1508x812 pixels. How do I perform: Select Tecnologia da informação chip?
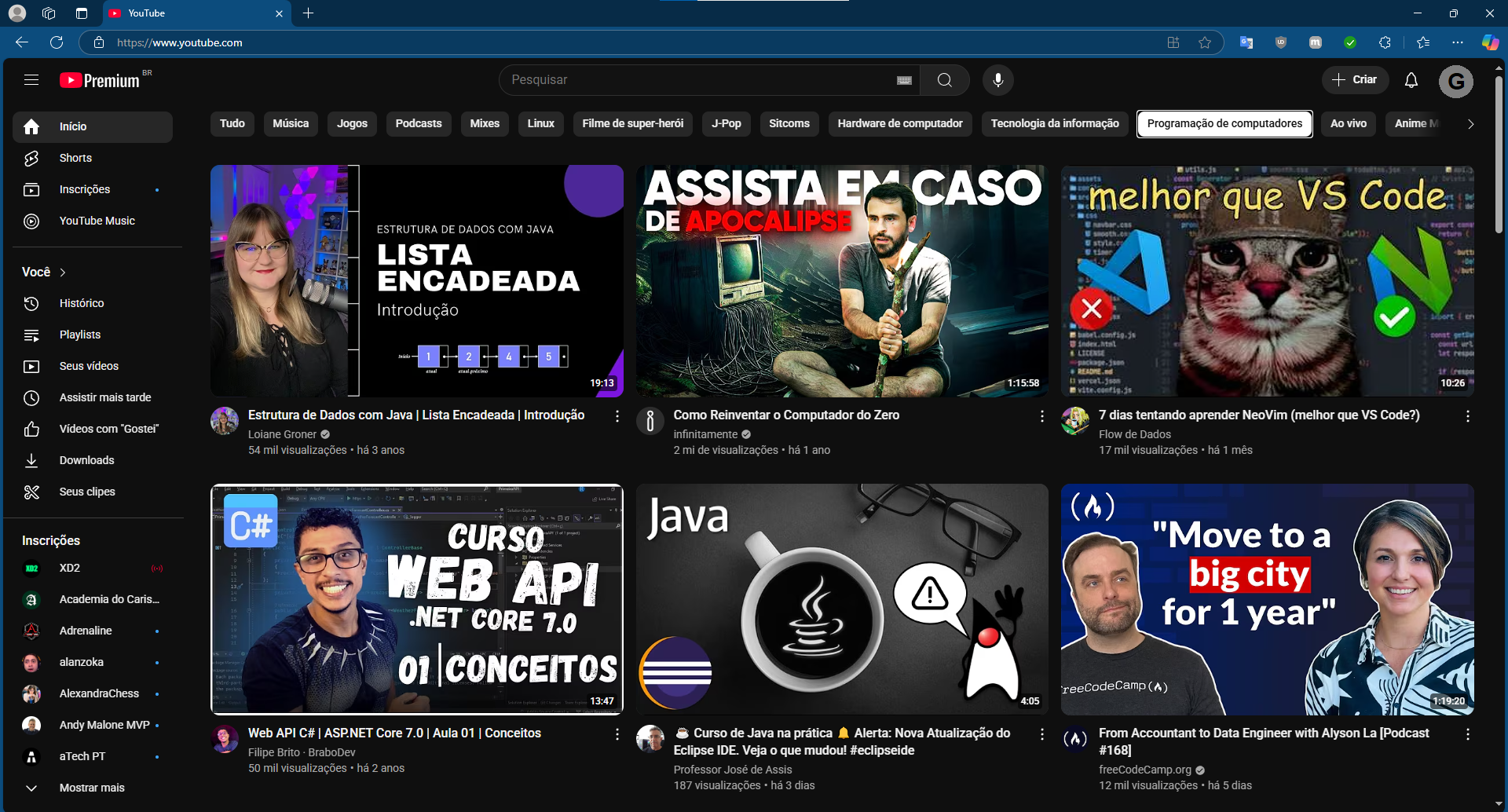pos(1055,124)
